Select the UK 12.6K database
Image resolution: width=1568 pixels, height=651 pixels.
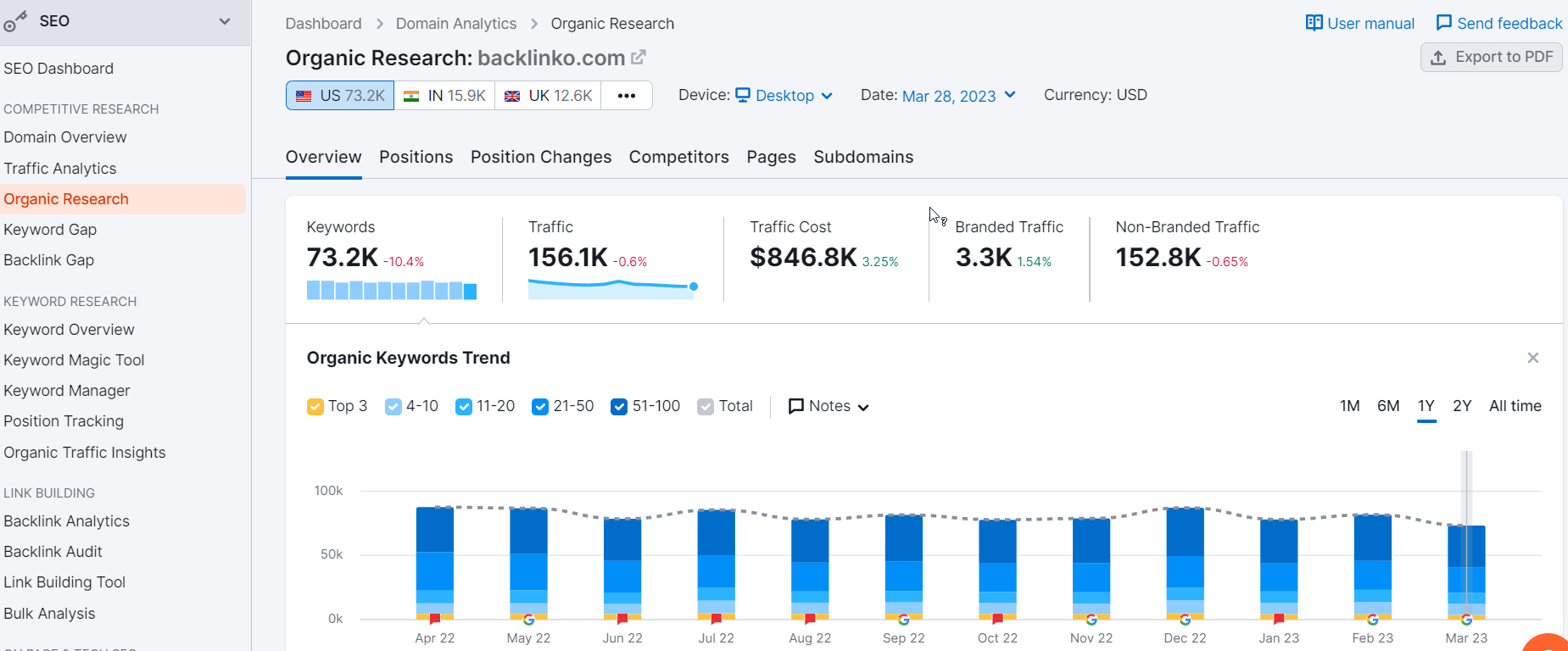[x=548, y=96]
